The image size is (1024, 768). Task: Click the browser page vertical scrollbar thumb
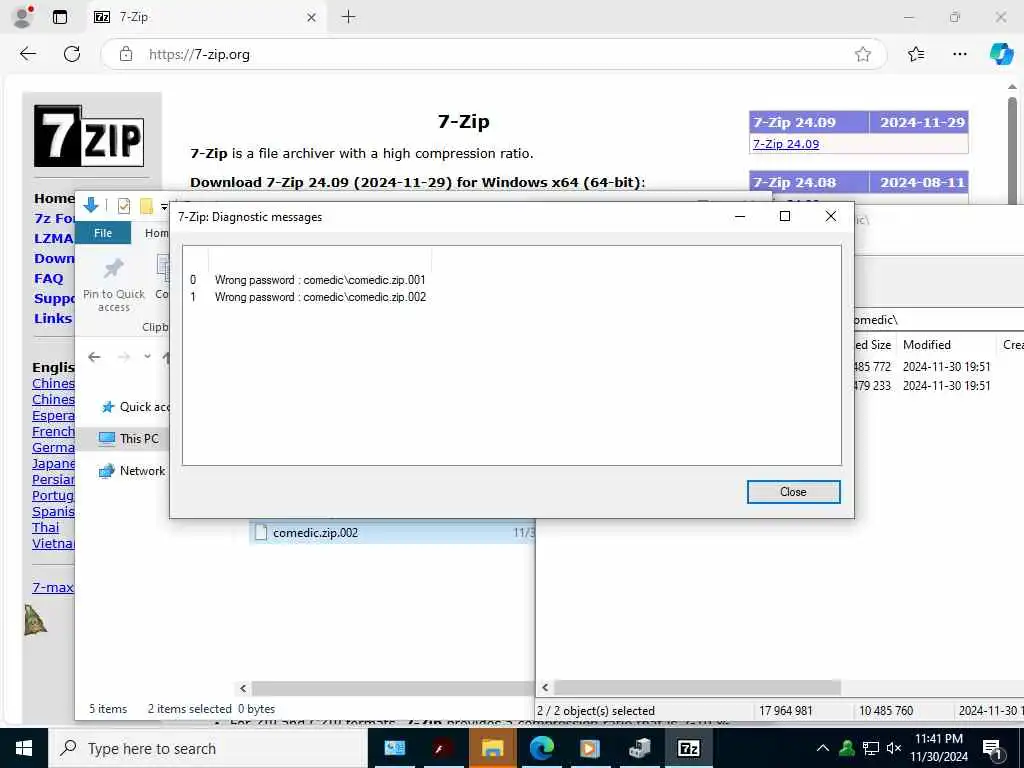1012,151
